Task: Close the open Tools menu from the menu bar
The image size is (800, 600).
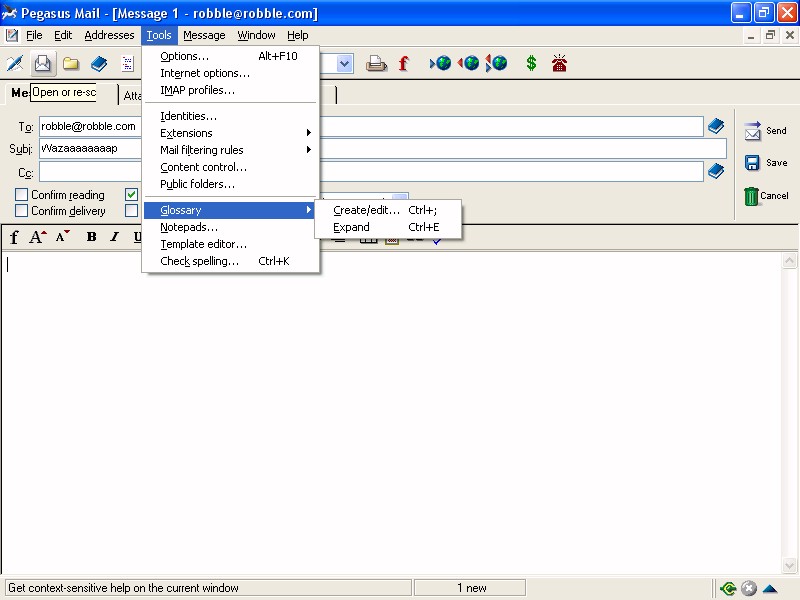Action: pyautogui.click(x=159, y=35)
